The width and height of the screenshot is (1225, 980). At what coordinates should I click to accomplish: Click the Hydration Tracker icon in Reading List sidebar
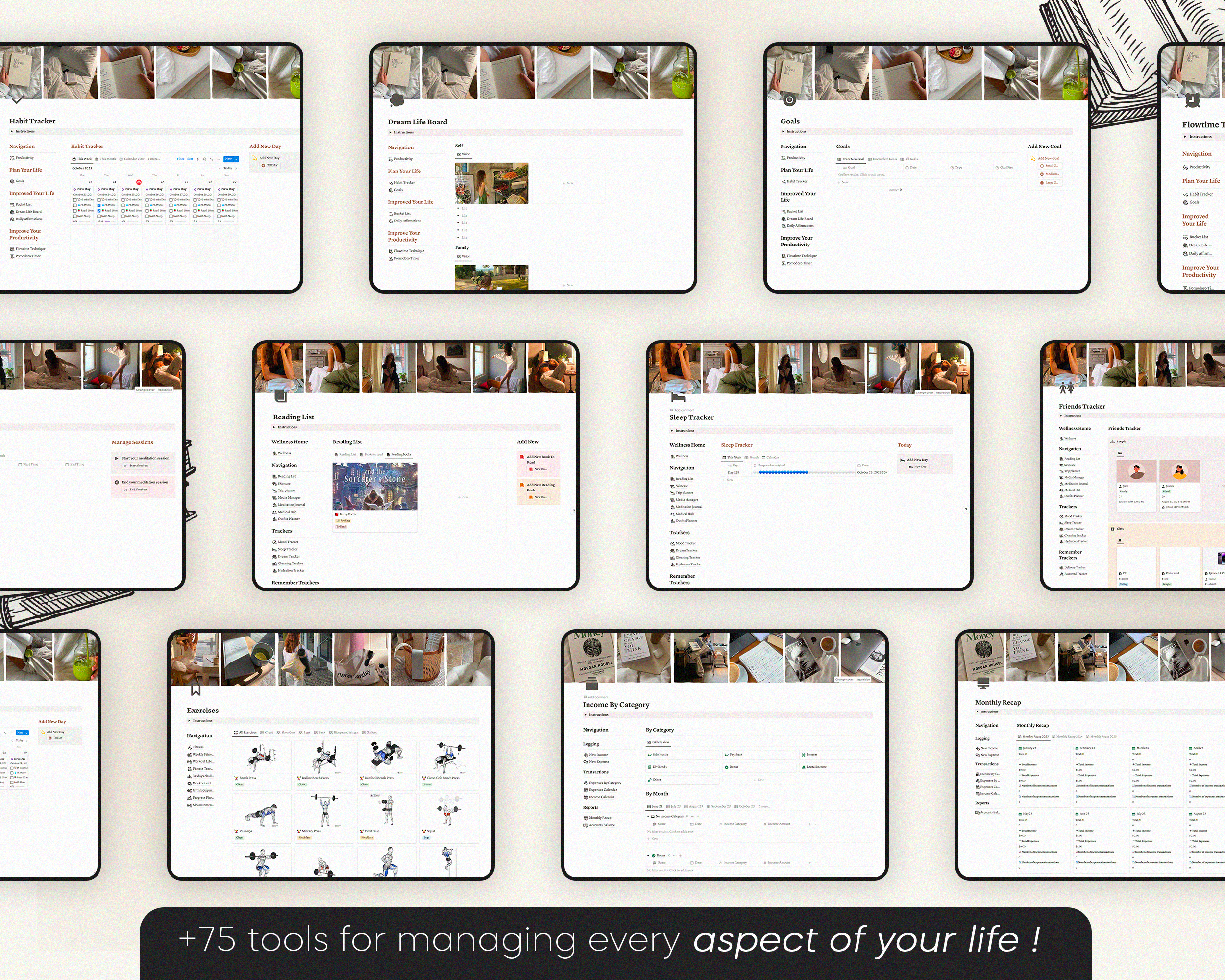click(274, 570)
